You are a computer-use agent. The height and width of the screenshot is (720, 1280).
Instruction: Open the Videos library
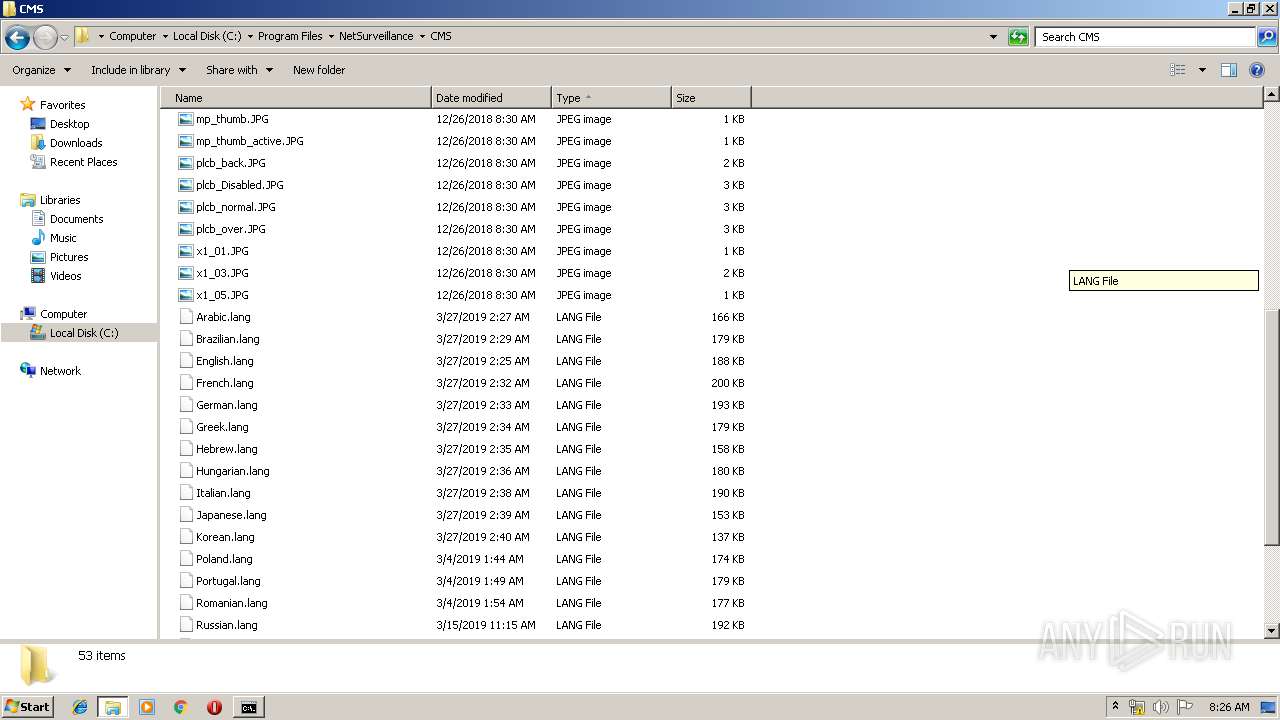(x=65, y=276)
